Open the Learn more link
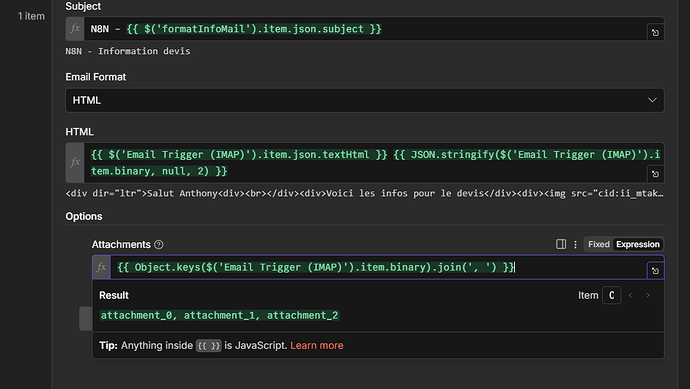Screen dimensions: 690x389 [x=317, y=345]
